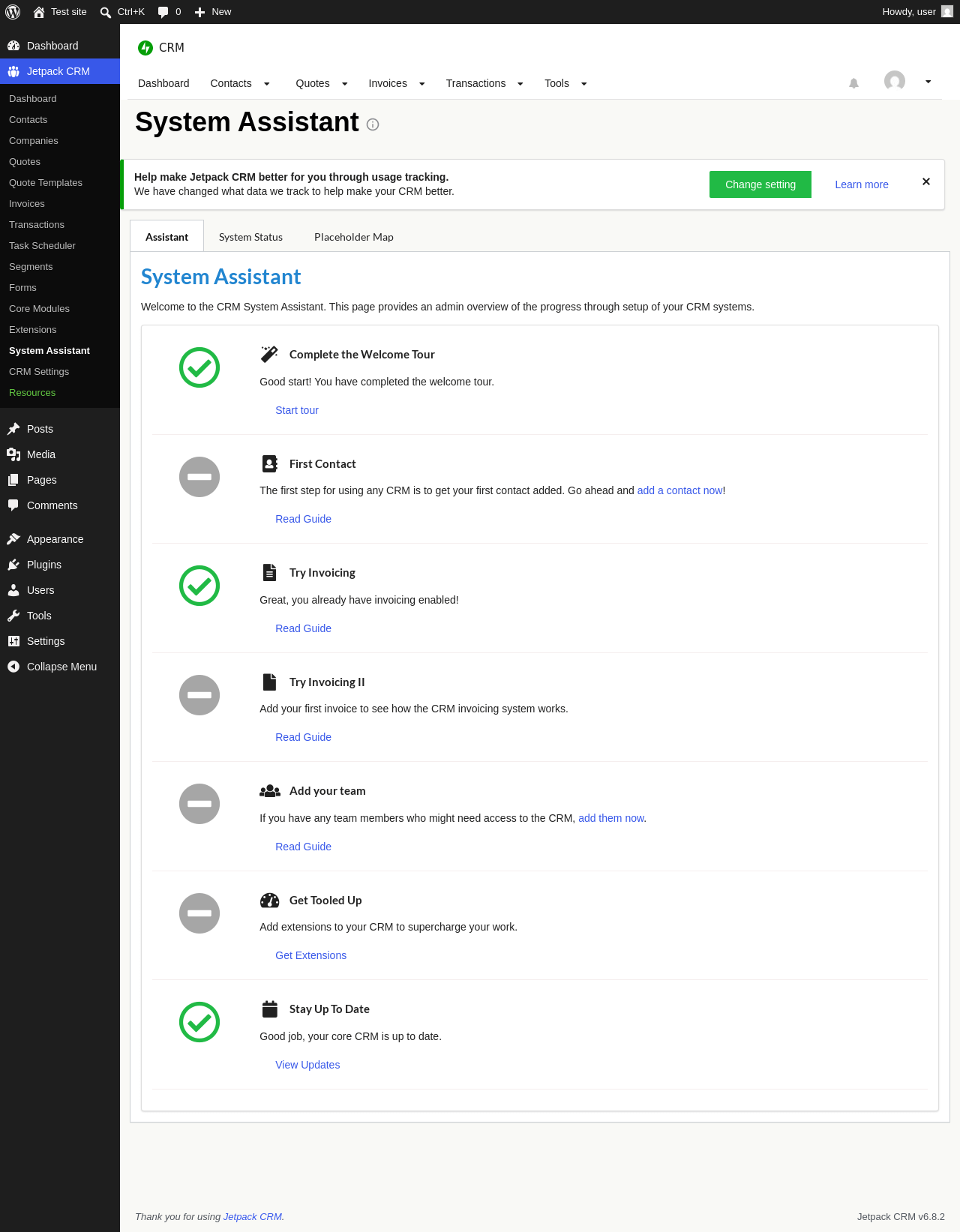Click info icon beside System Assistant title
The width and height of the screenshot is (960, 1232).
373,124
